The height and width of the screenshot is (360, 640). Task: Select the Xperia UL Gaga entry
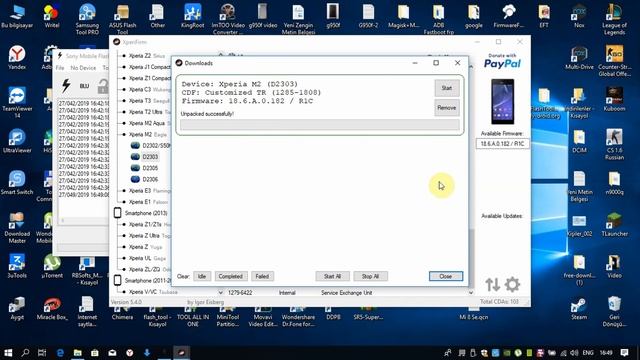(147, 258)
